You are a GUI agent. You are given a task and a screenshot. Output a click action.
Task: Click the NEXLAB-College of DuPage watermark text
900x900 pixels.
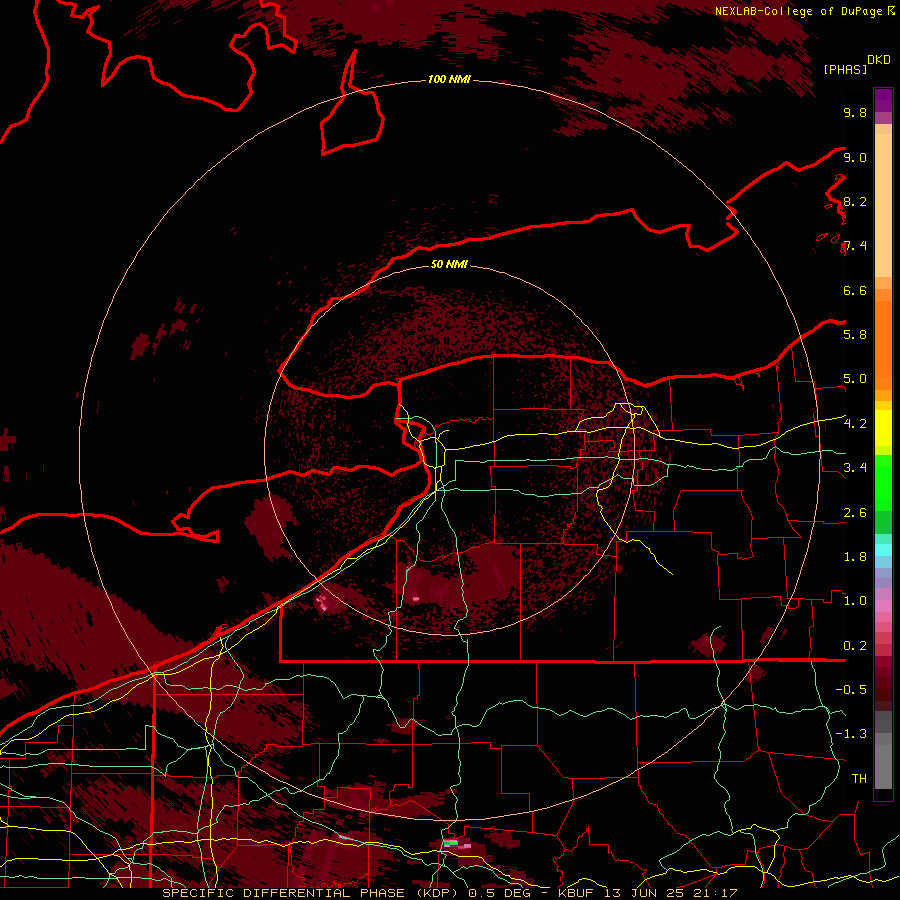[x=805, y=11]
